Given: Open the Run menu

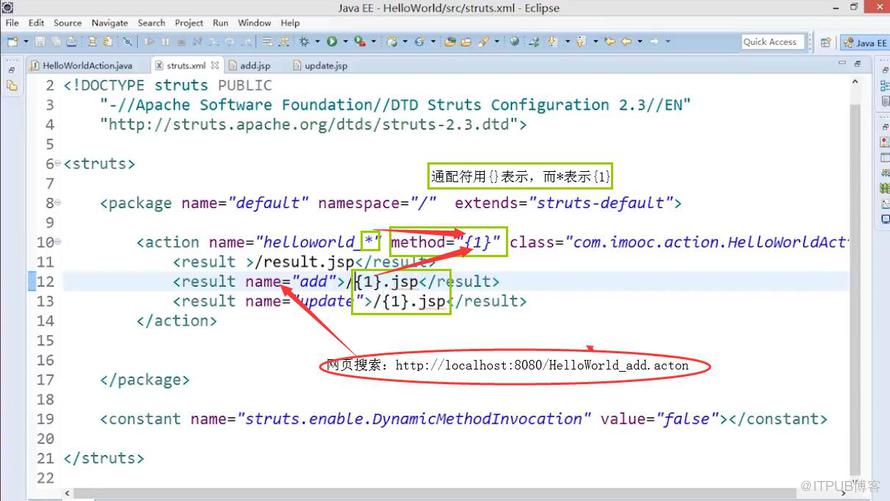Looking at the screenshot, I should [x=220, y=23].
